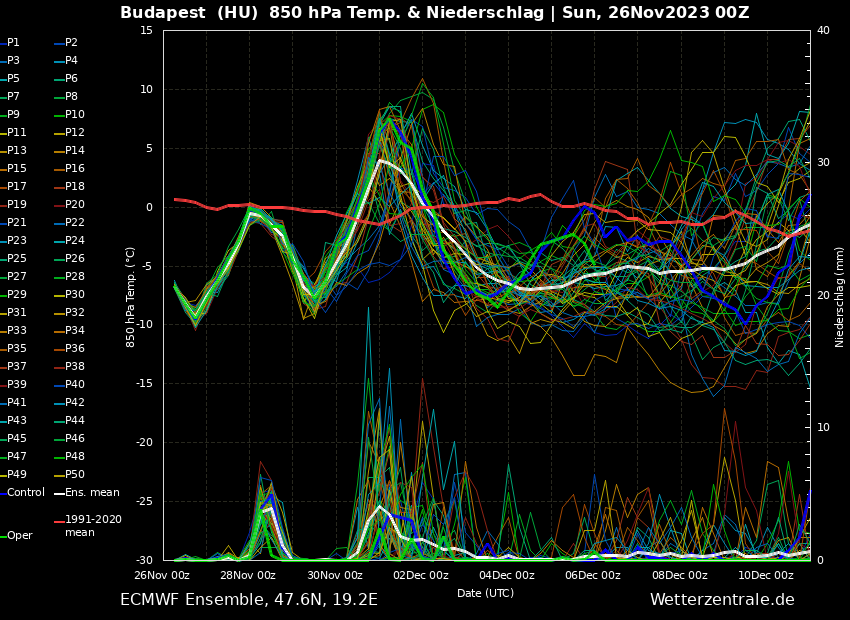Click the 850 hPa Temp. axis title
Image resolution: width=850 pixels, height=620 pixels.
[x=131, y=297]
